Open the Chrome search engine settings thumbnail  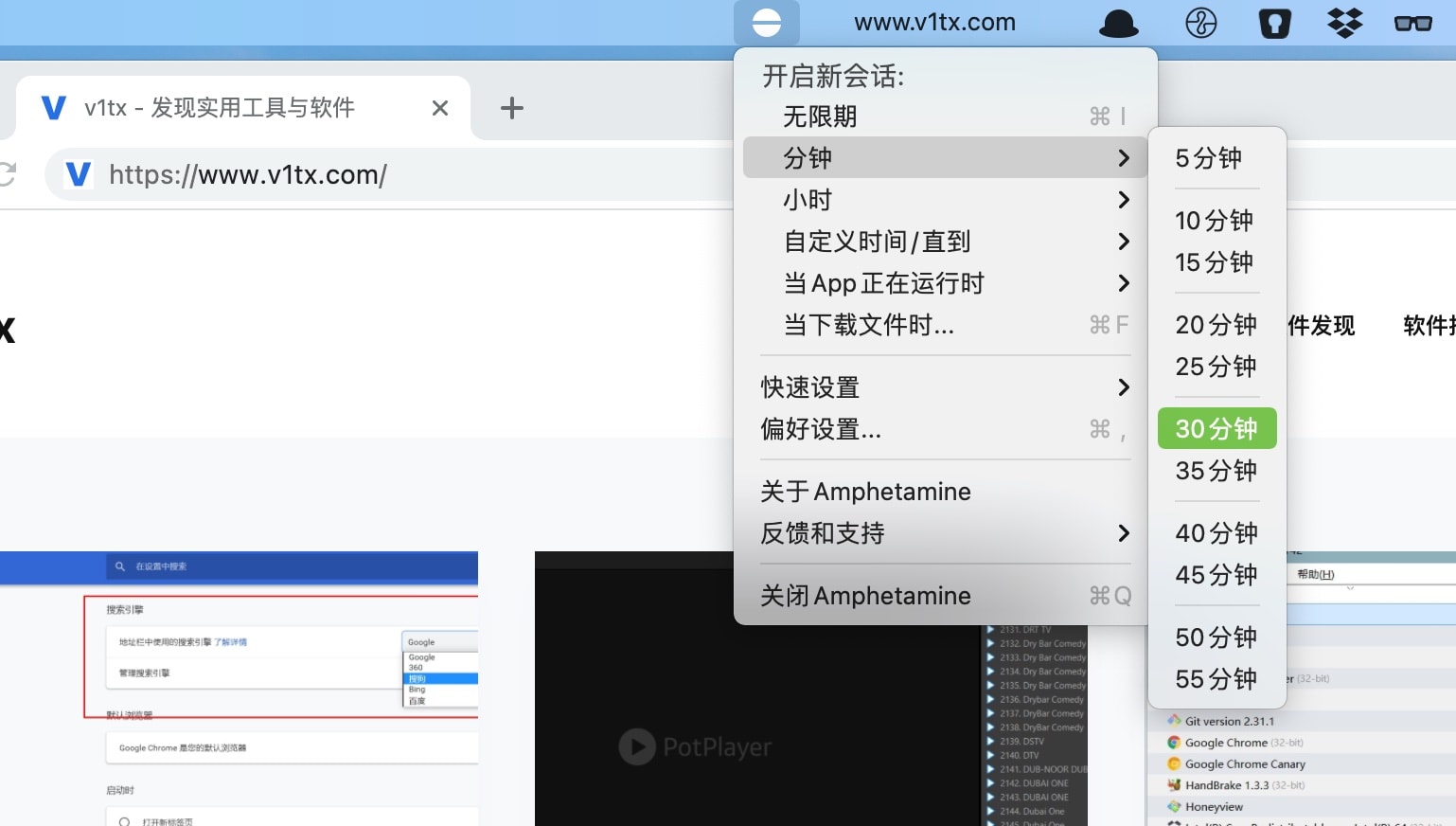click(239, 689)
